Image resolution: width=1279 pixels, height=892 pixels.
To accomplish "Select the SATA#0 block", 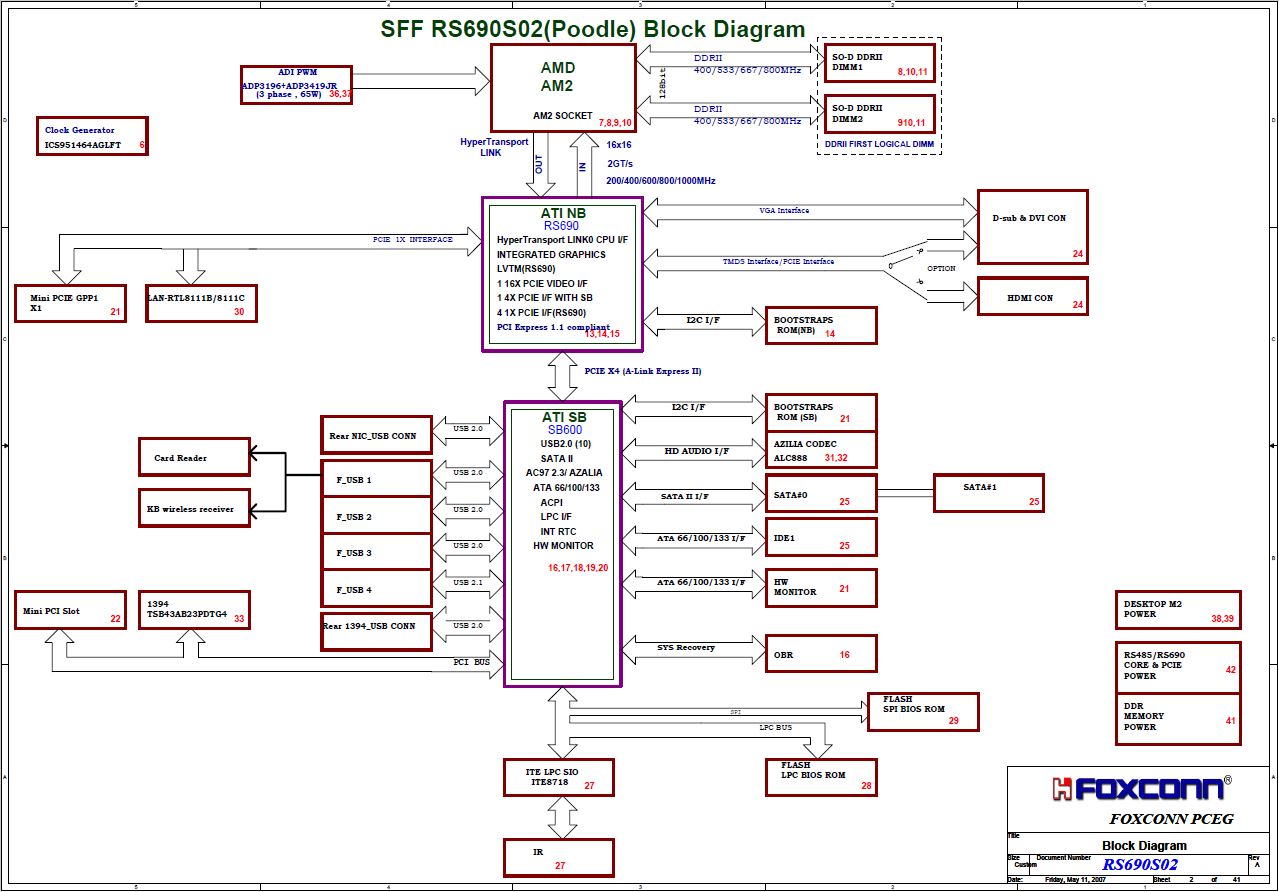I will tap(821, 494).
